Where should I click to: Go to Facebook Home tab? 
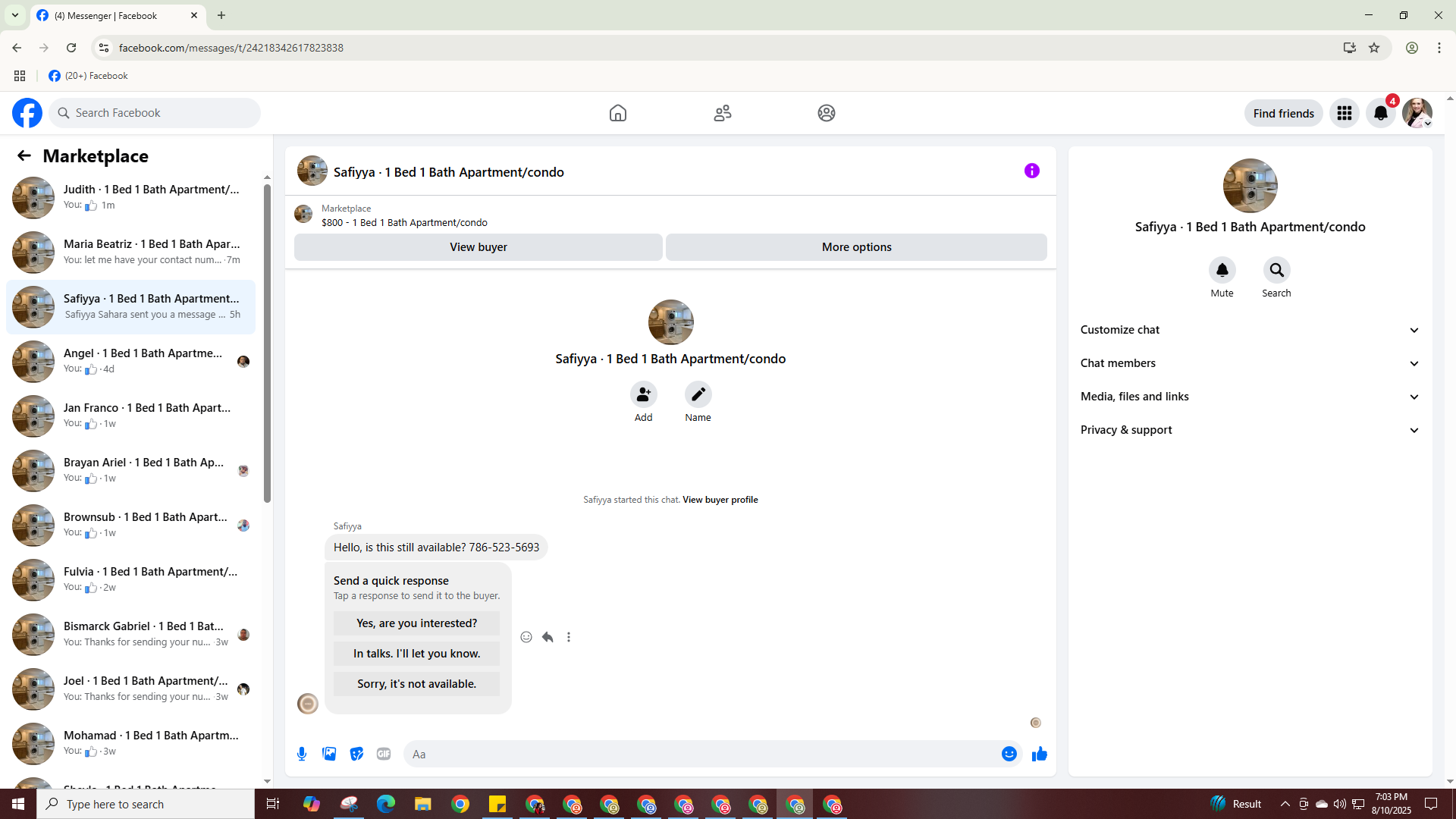coord(618,113)
